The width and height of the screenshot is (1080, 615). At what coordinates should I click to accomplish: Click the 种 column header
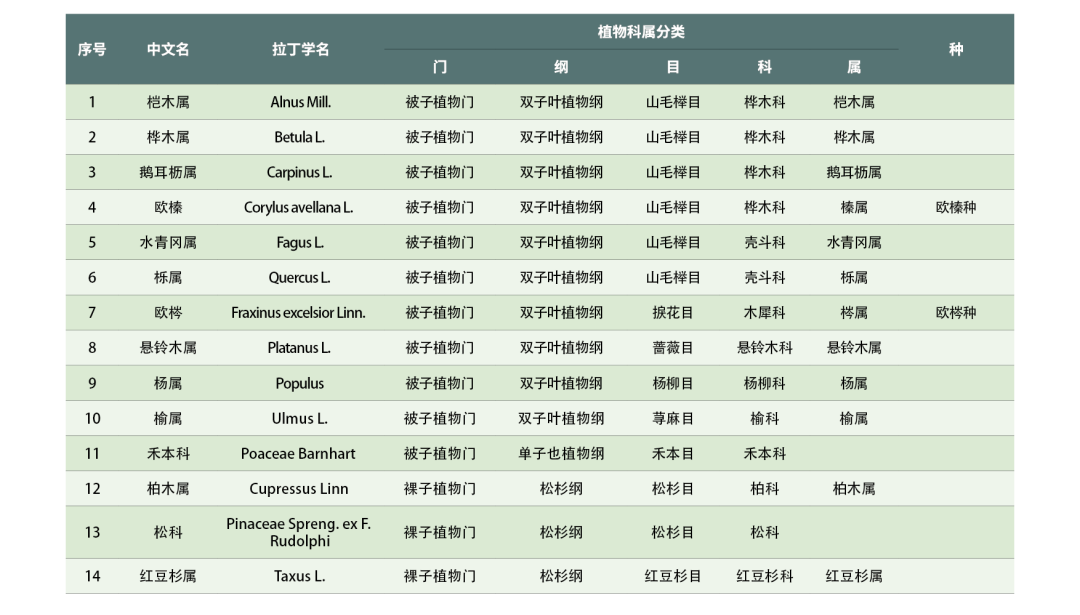956,48
